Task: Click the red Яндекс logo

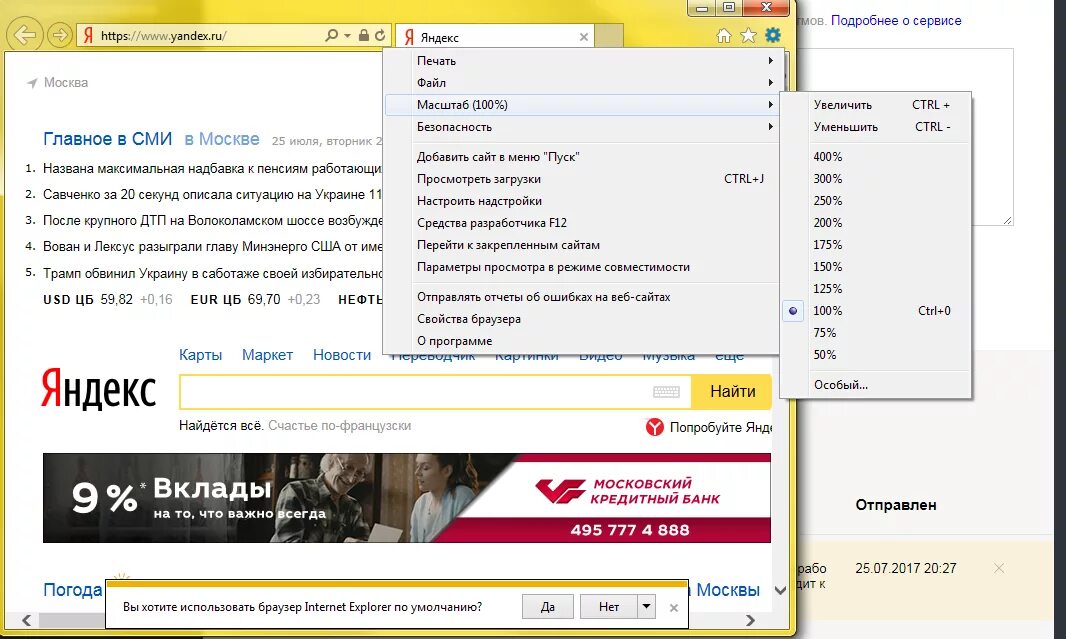Action: click(99, 389)
